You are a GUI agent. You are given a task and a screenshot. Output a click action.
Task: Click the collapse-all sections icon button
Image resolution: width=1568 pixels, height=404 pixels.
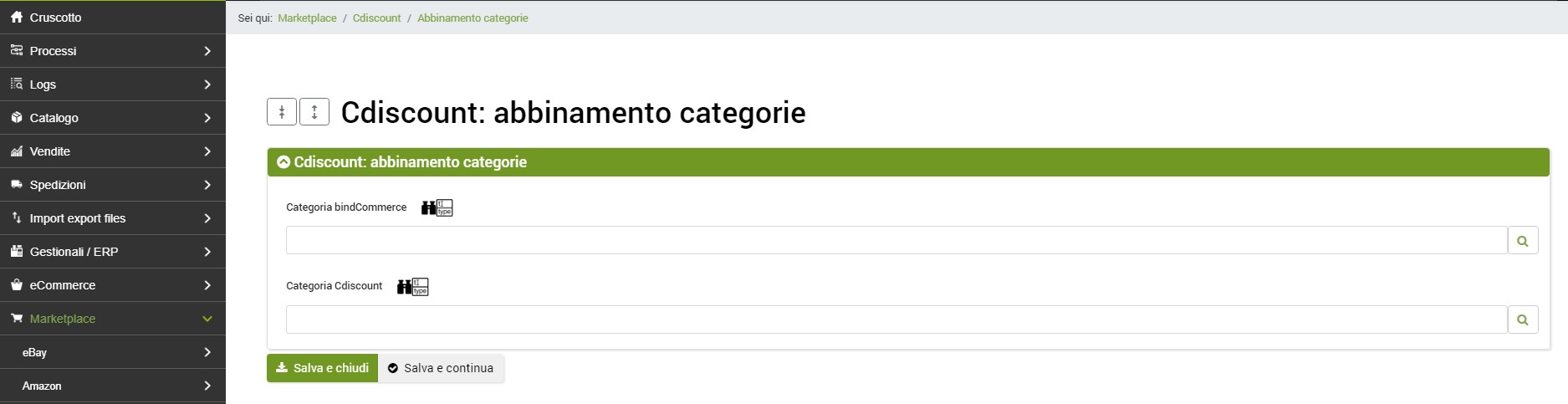(282, 112)
